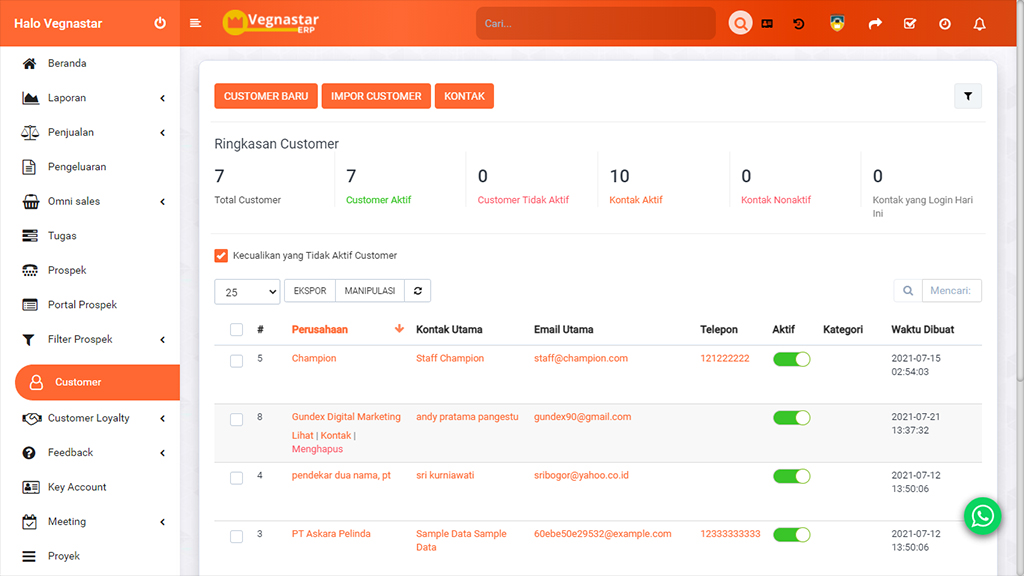Open the 25 rows-per-page dropdown
Viewport: 1024px width, 576px height.
pos(247,292)
